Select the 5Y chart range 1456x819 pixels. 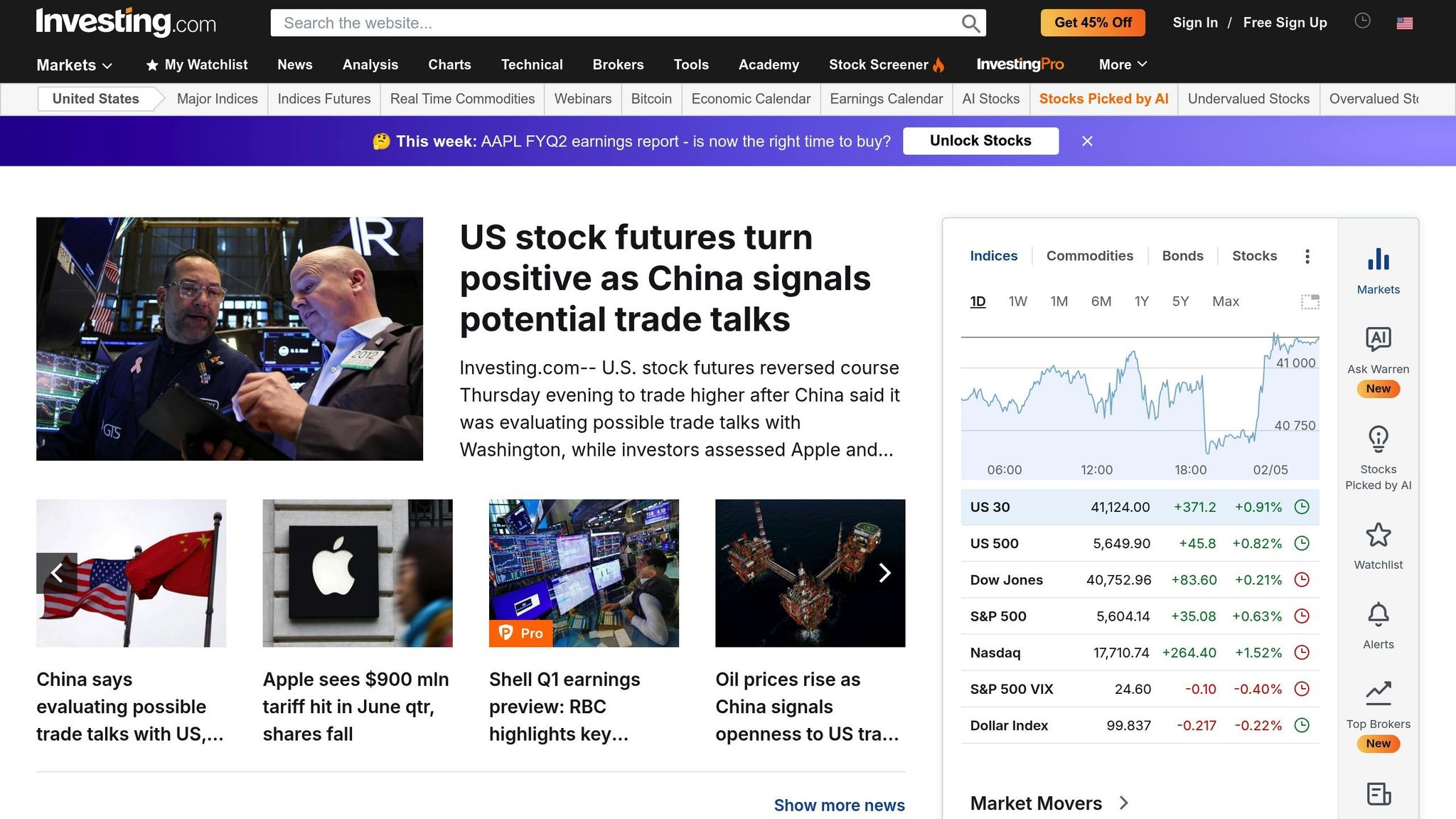(x=1180, y=301)
